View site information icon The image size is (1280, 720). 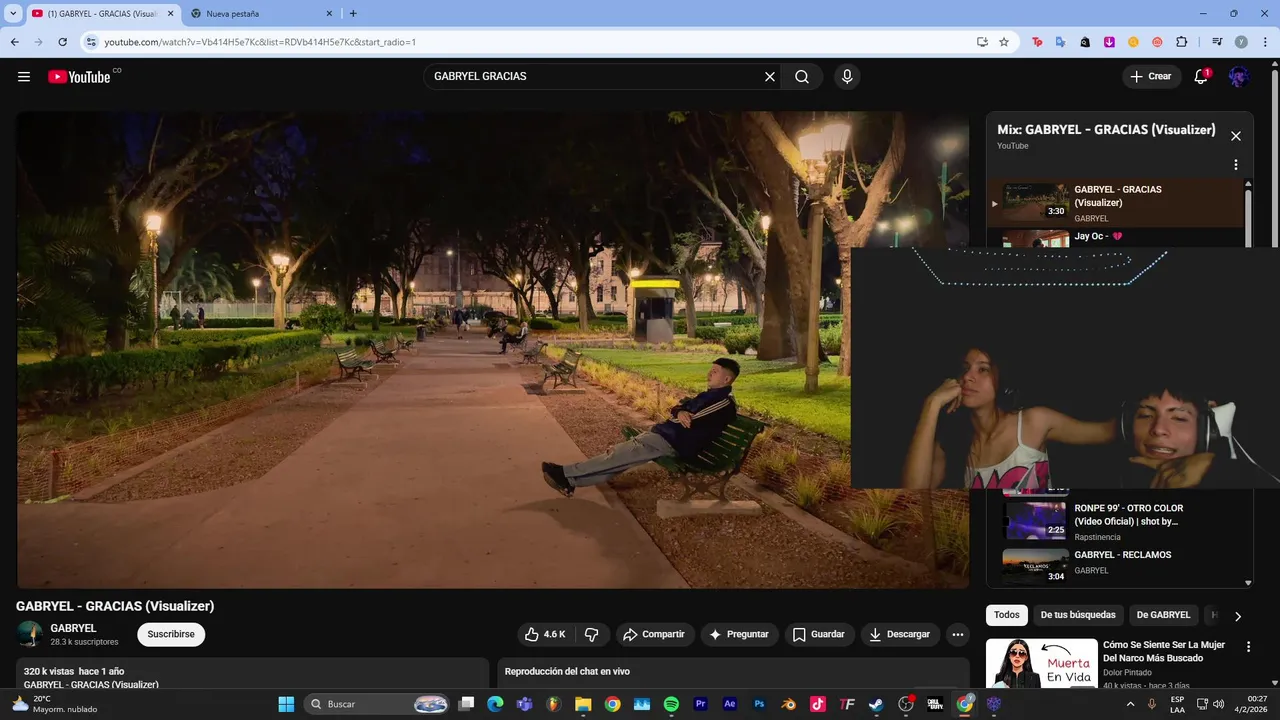click(91, 42)
